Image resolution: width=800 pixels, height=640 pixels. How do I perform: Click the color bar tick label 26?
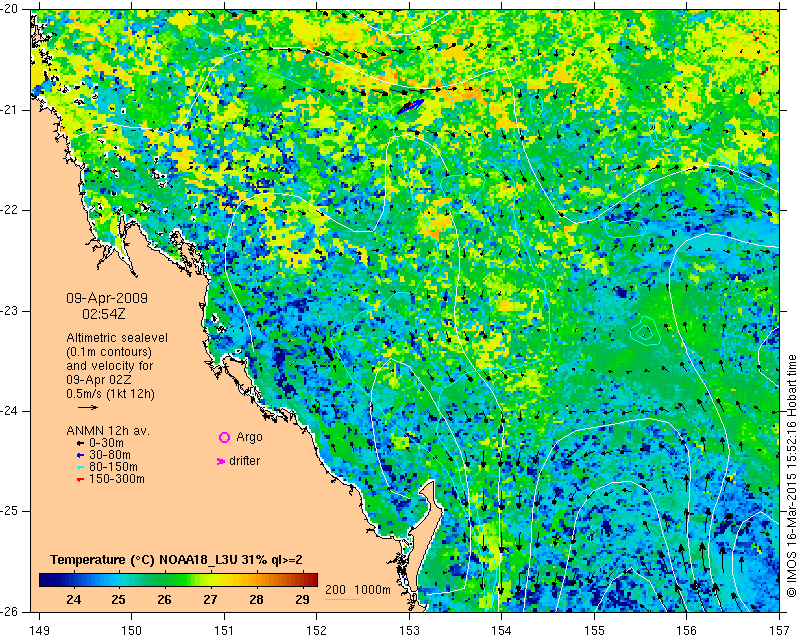coord(164,599)
